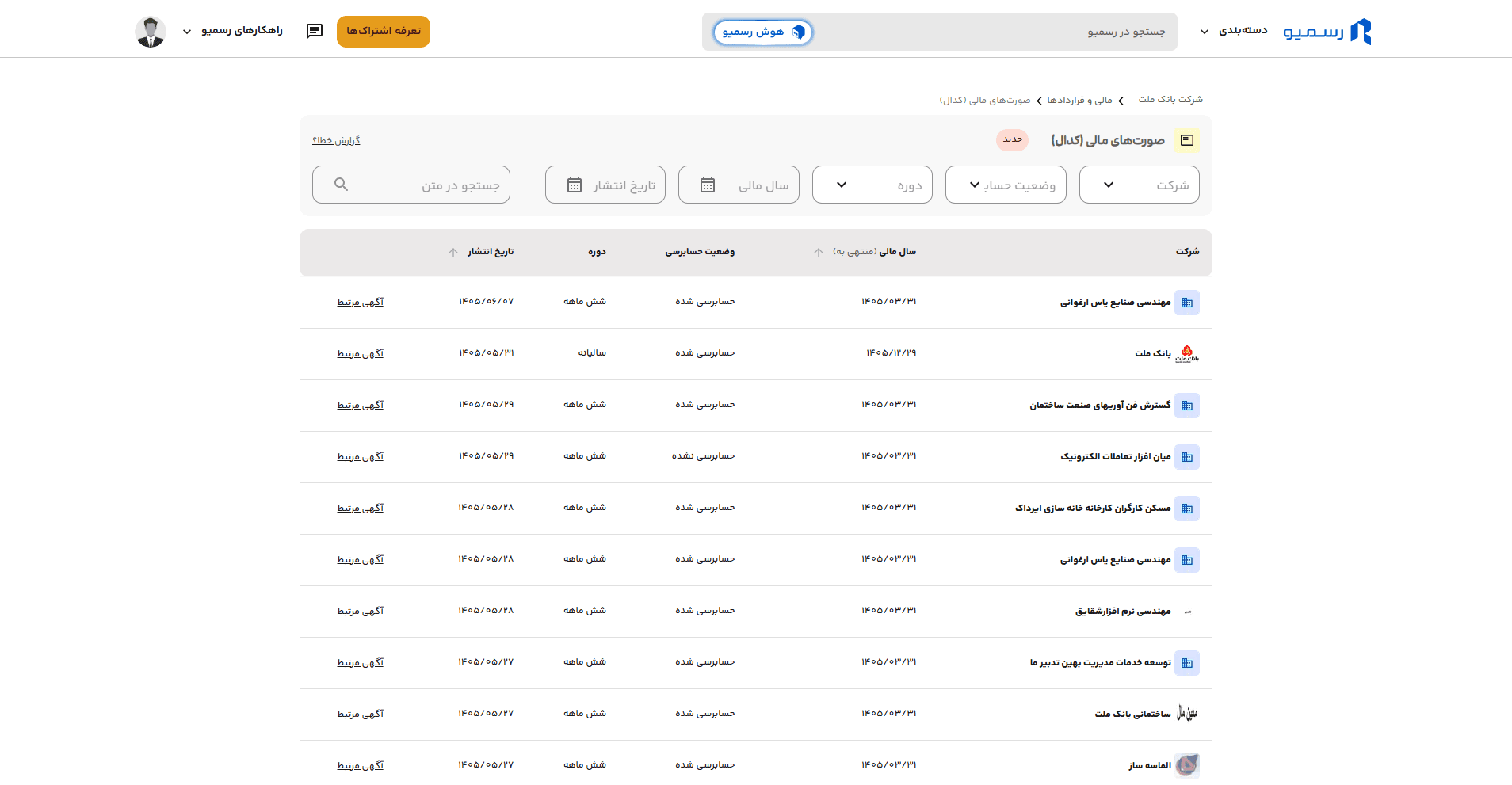Sort by publish date column arrow
1512x785 pixels.
point(453,252)
